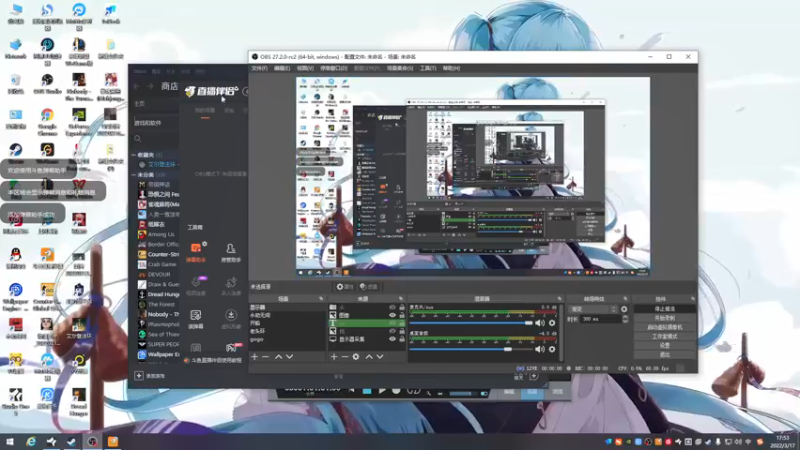Viewport: 800px width, 450px height.
Task: Open the 编辑(E) menu in OBS
Action: click(282, 68)
